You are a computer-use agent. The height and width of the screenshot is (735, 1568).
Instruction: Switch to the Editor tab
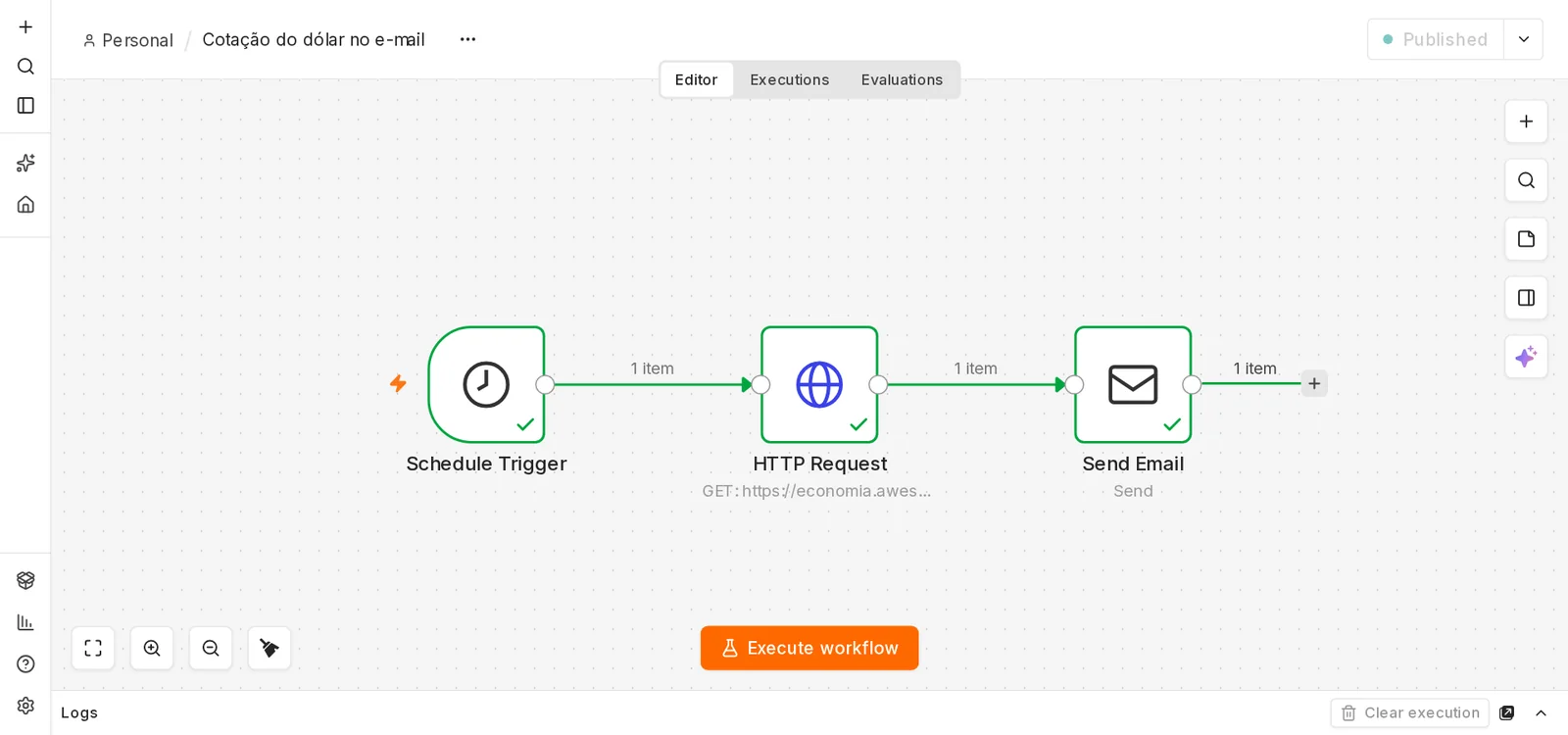pos(696,79)
